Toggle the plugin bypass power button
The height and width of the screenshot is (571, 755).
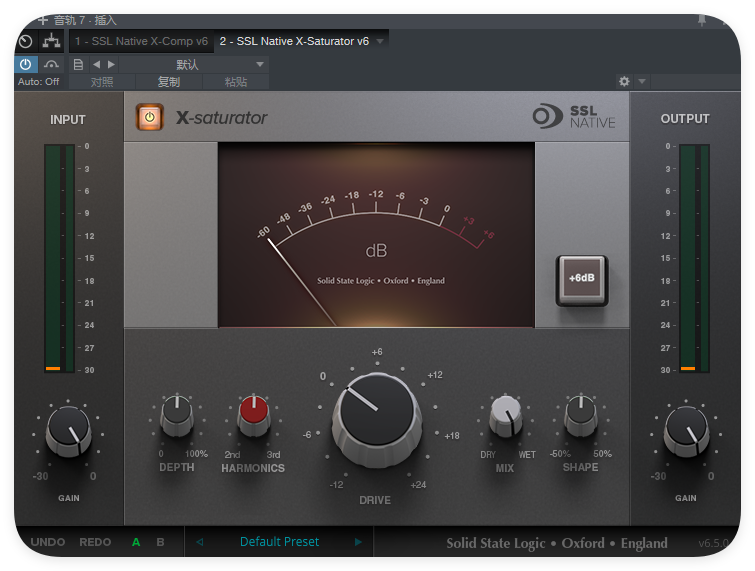25,64
